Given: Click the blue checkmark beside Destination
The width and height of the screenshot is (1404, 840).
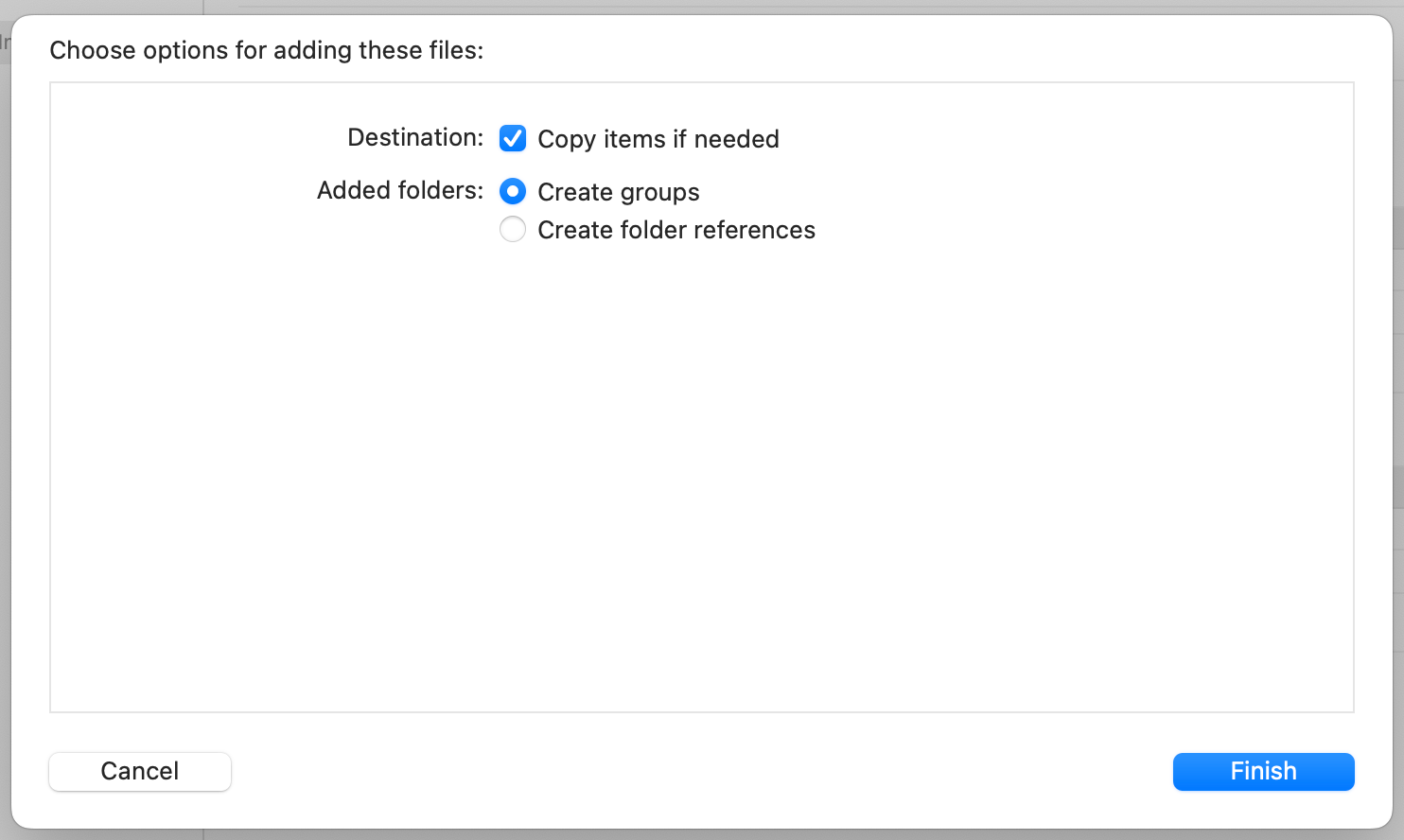Looking at the screenshot, I should tap(513, 139).
